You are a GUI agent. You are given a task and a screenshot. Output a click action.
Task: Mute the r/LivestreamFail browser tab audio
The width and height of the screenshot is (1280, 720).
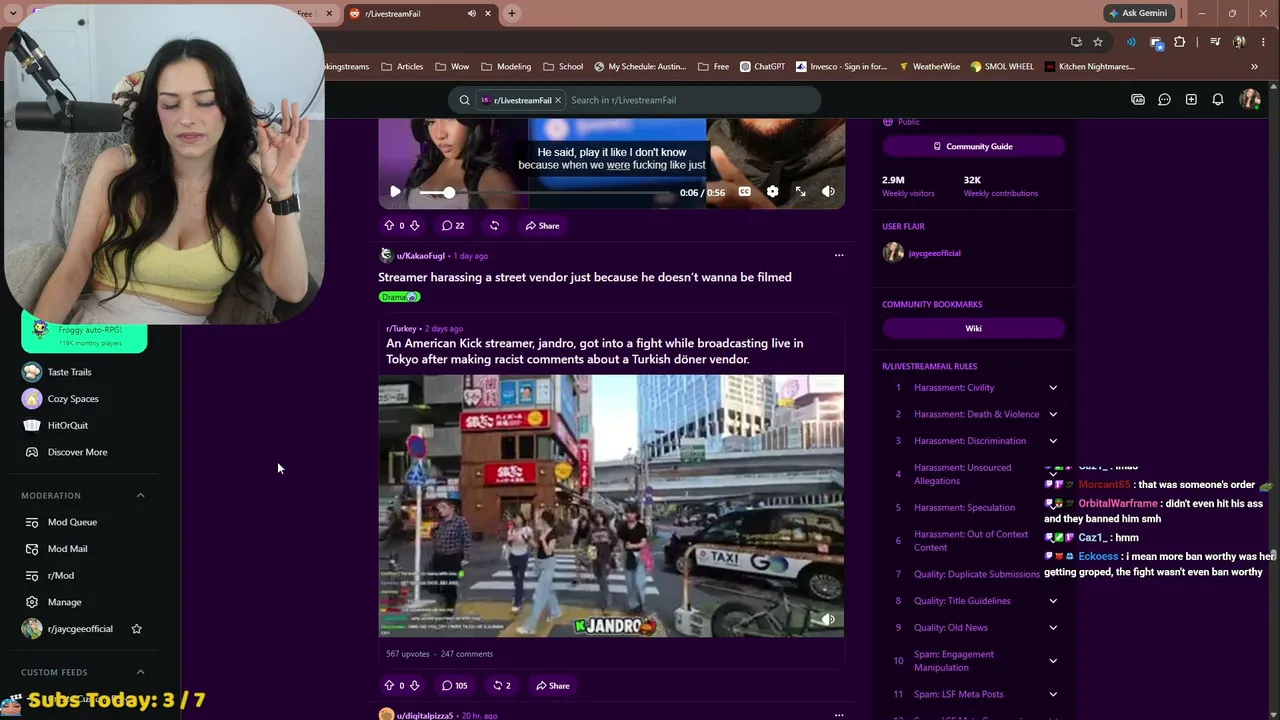coord(471,14)
